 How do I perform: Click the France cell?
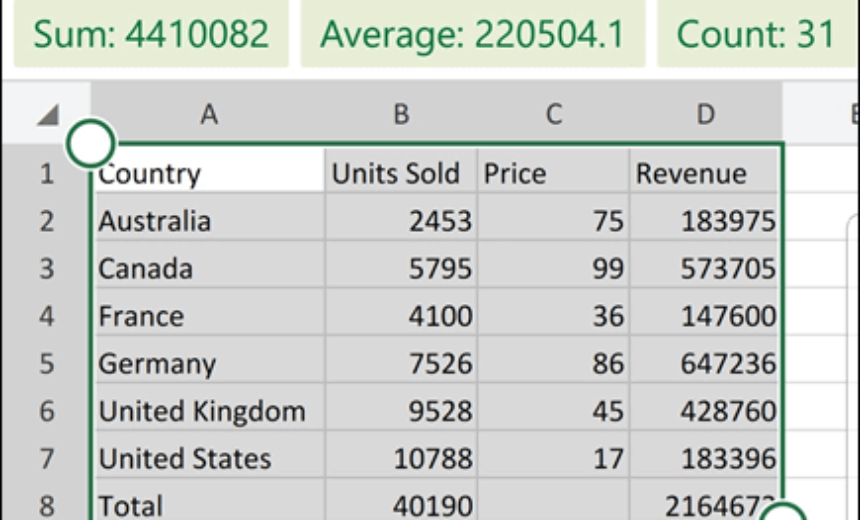click(209, 312)
